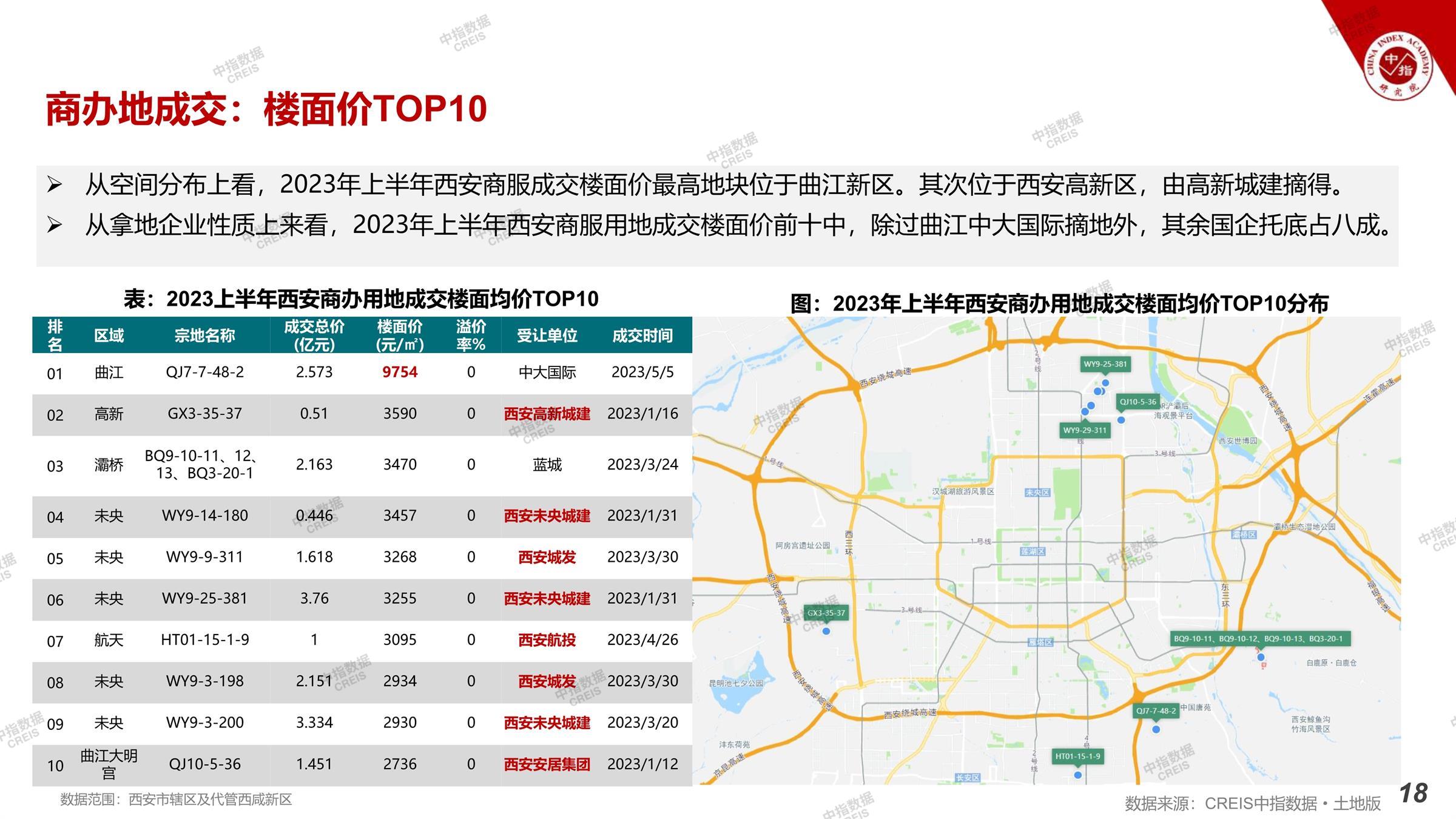Select the 成交时间 column header
Viewport: 1456px width, 819px height.
(642, 335)
